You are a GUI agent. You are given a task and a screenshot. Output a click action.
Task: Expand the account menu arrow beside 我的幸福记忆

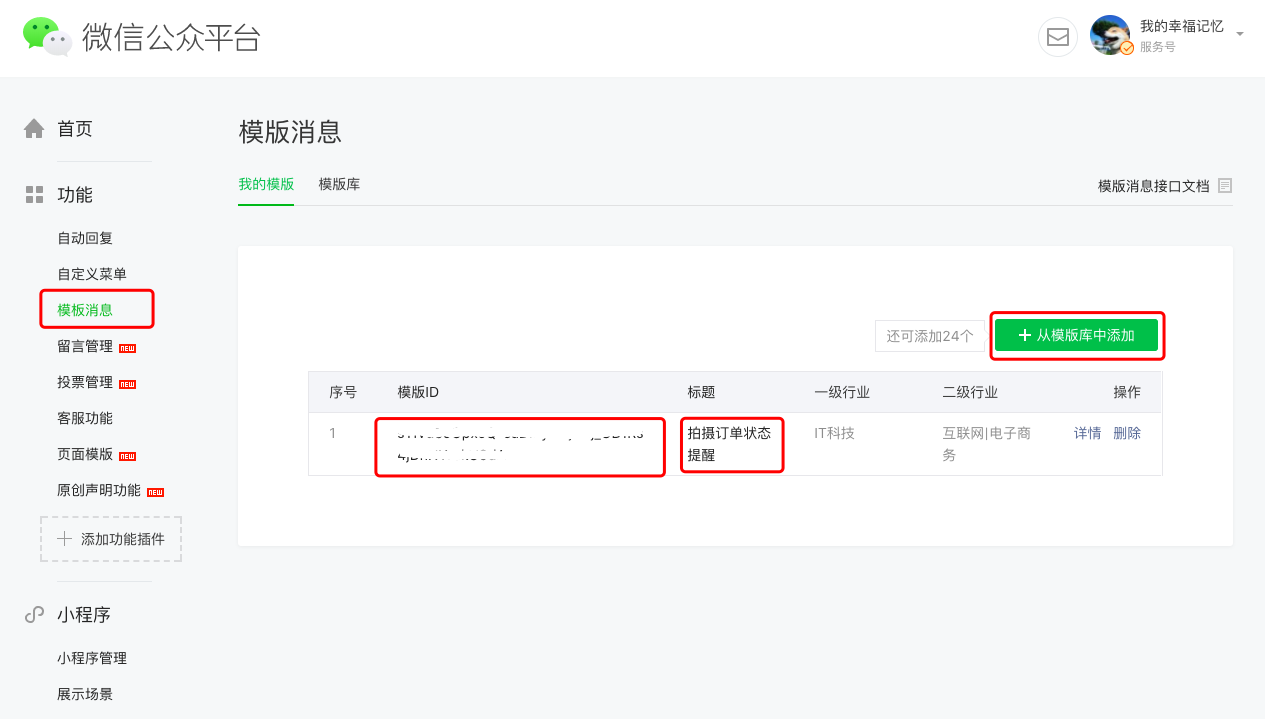click(x=1238, y=32)
